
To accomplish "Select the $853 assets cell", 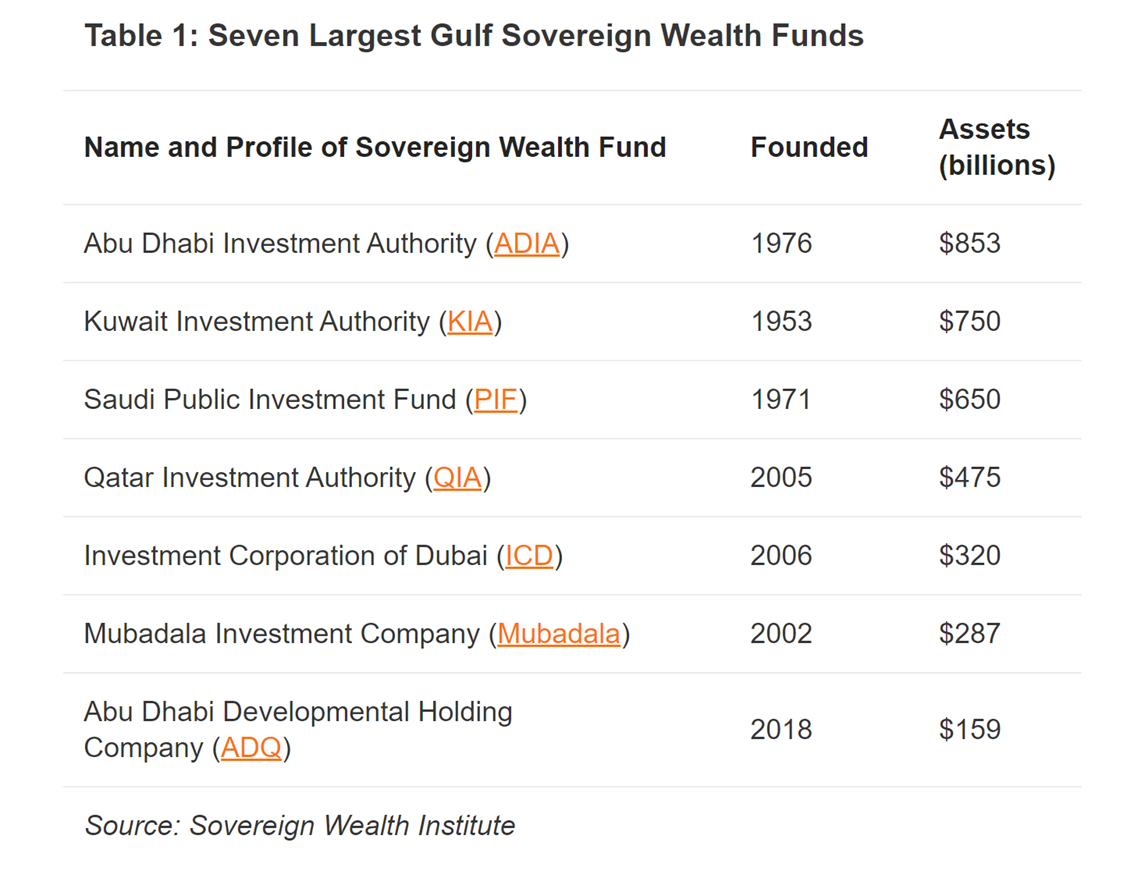I will click(969, 244).
